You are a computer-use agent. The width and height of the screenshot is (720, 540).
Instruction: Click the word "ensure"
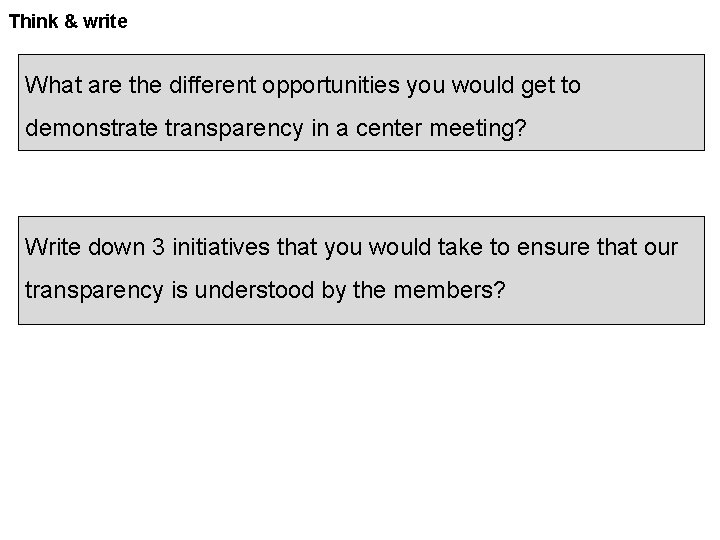[x=553, y=248]
